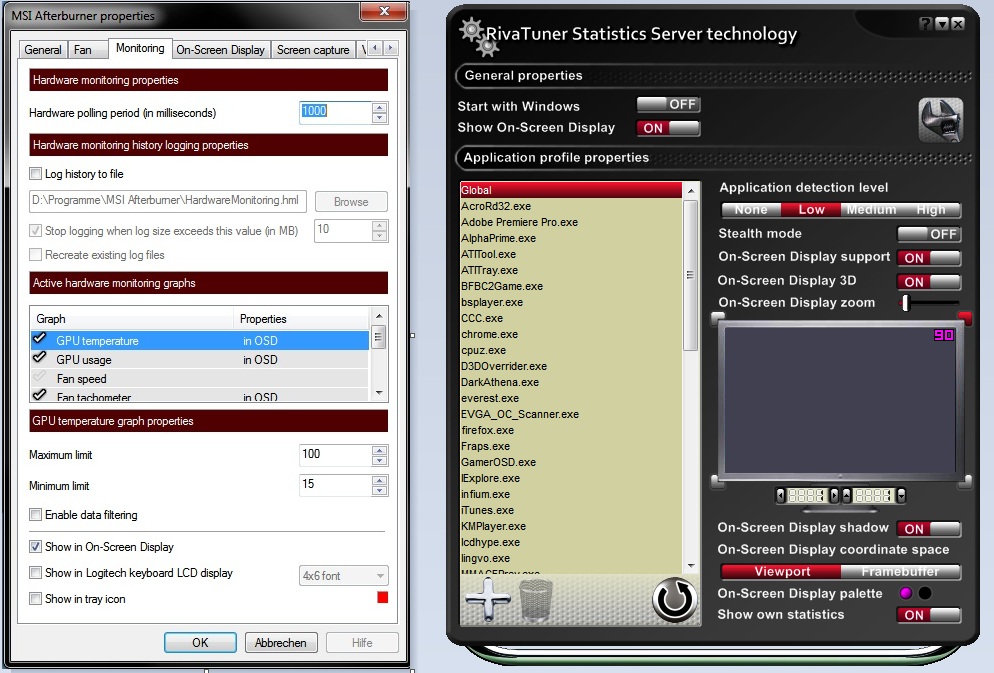Increase Maximum limit with up arrow
This screenshot has width=994, height=673.
pos(379,450)
